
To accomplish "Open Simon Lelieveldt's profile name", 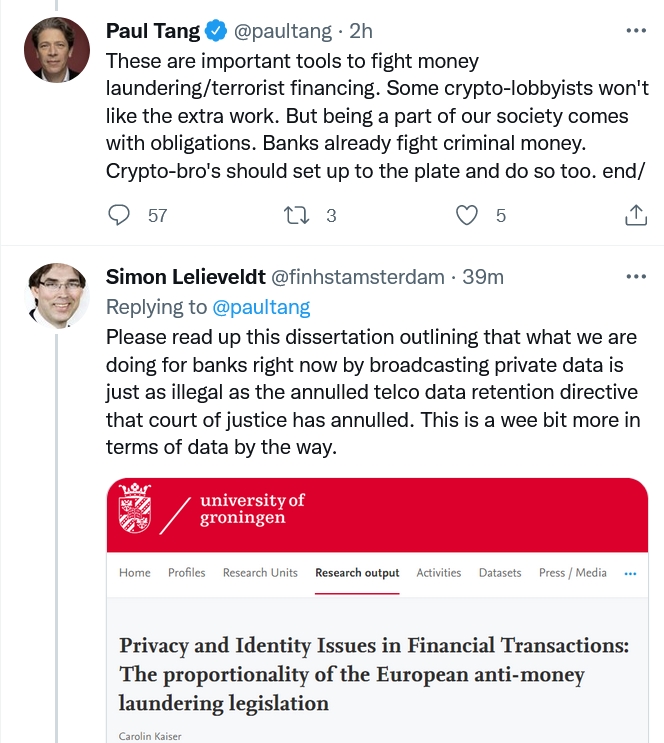I will point(185,277).
